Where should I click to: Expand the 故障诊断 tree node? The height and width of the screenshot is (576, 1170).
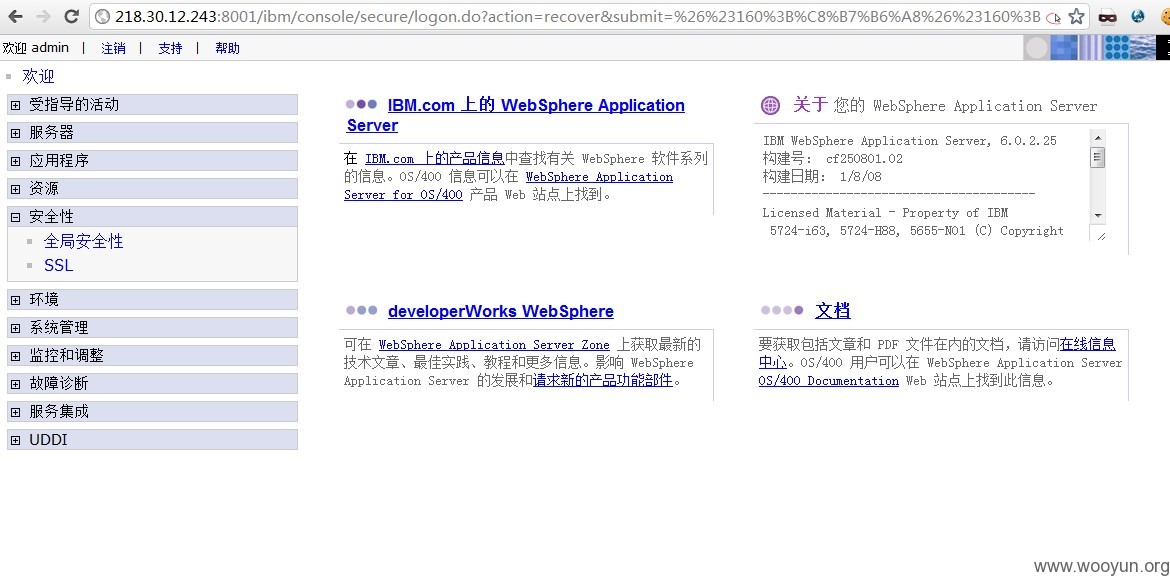[15, 384]
